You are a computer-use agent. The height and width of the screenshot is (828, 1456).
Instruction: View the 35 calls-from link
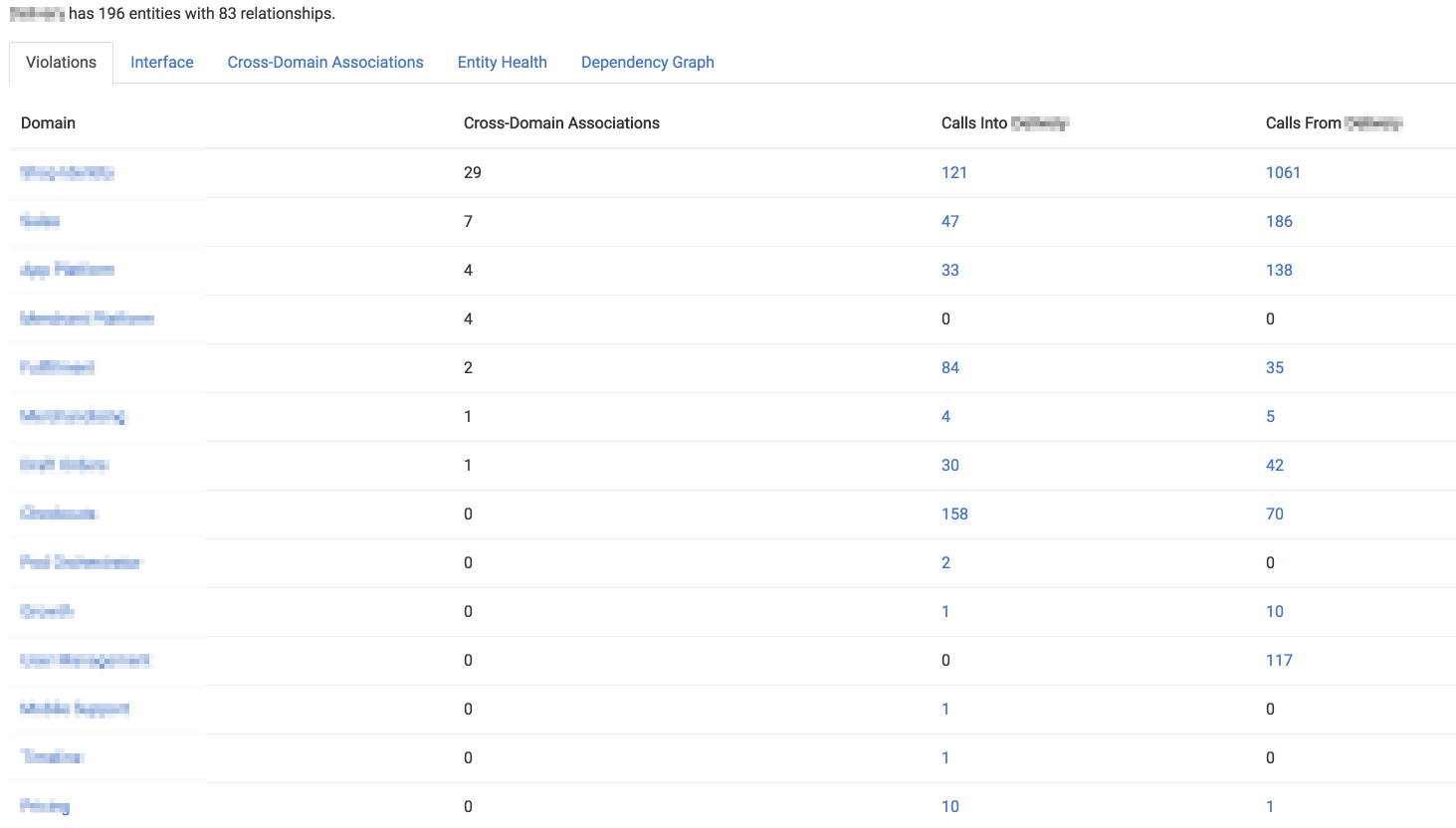click(x=1275, y=367)
